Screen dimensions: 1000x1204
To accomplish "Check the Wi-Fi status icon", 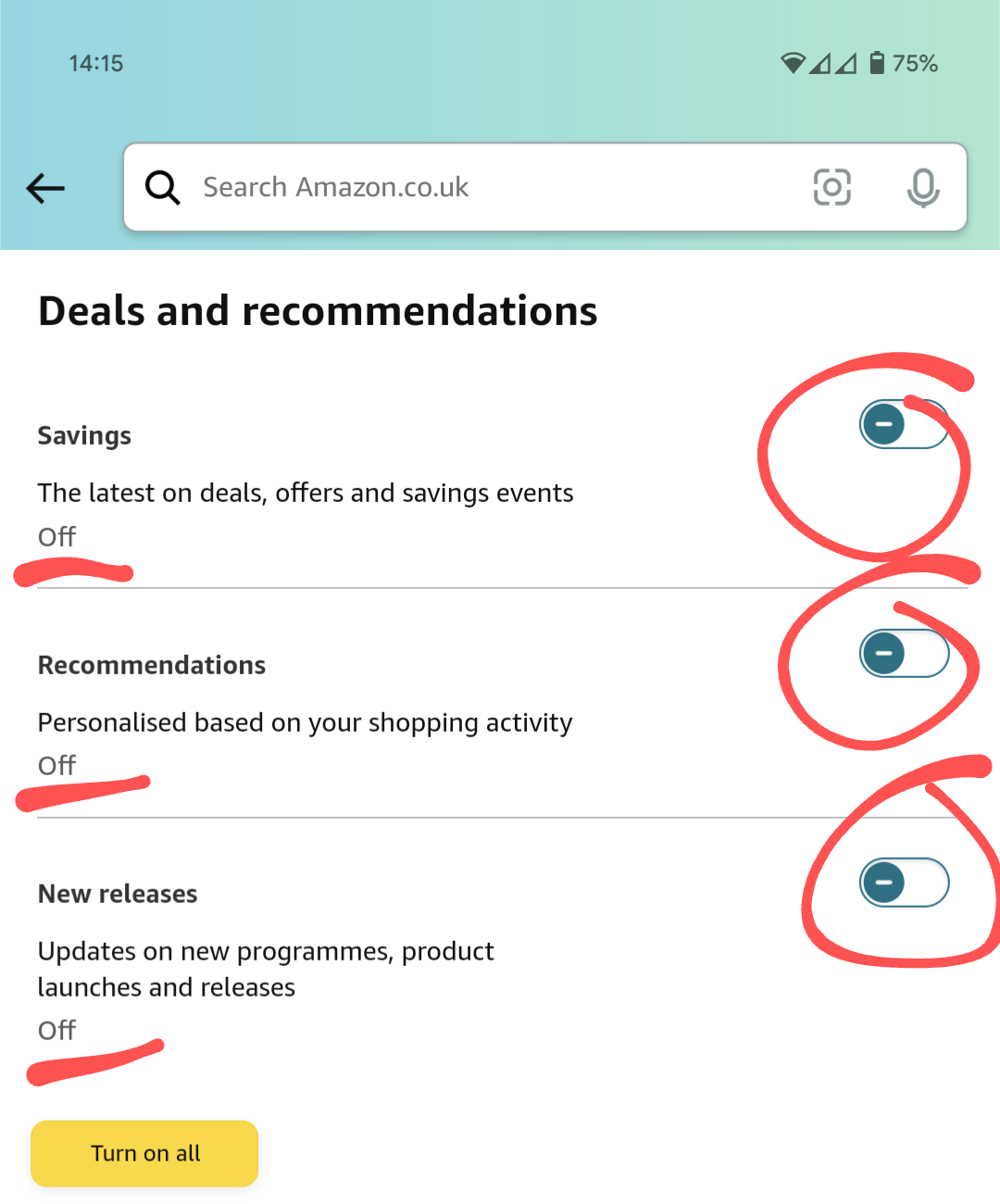I will click(x=793, y=63).
